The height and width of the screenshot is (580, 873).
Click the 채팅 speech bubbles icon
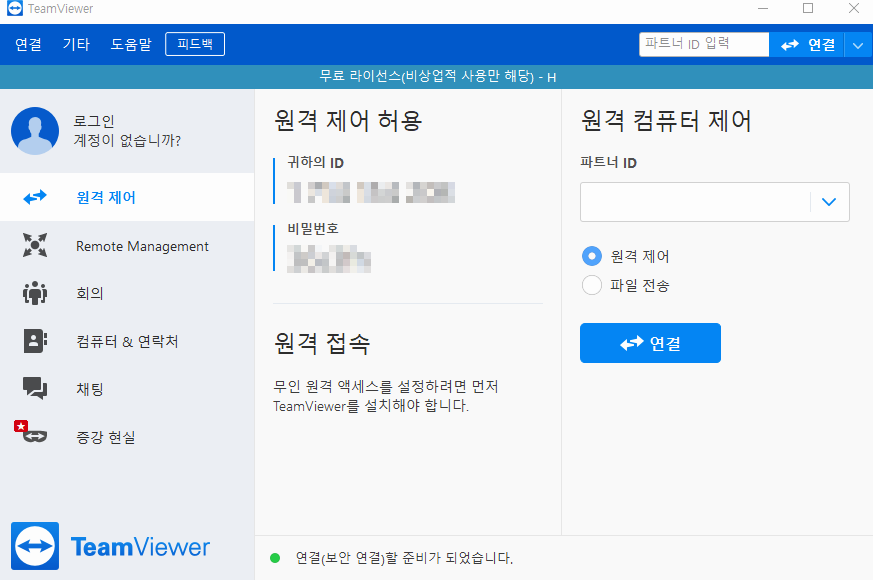click(35, 389)
